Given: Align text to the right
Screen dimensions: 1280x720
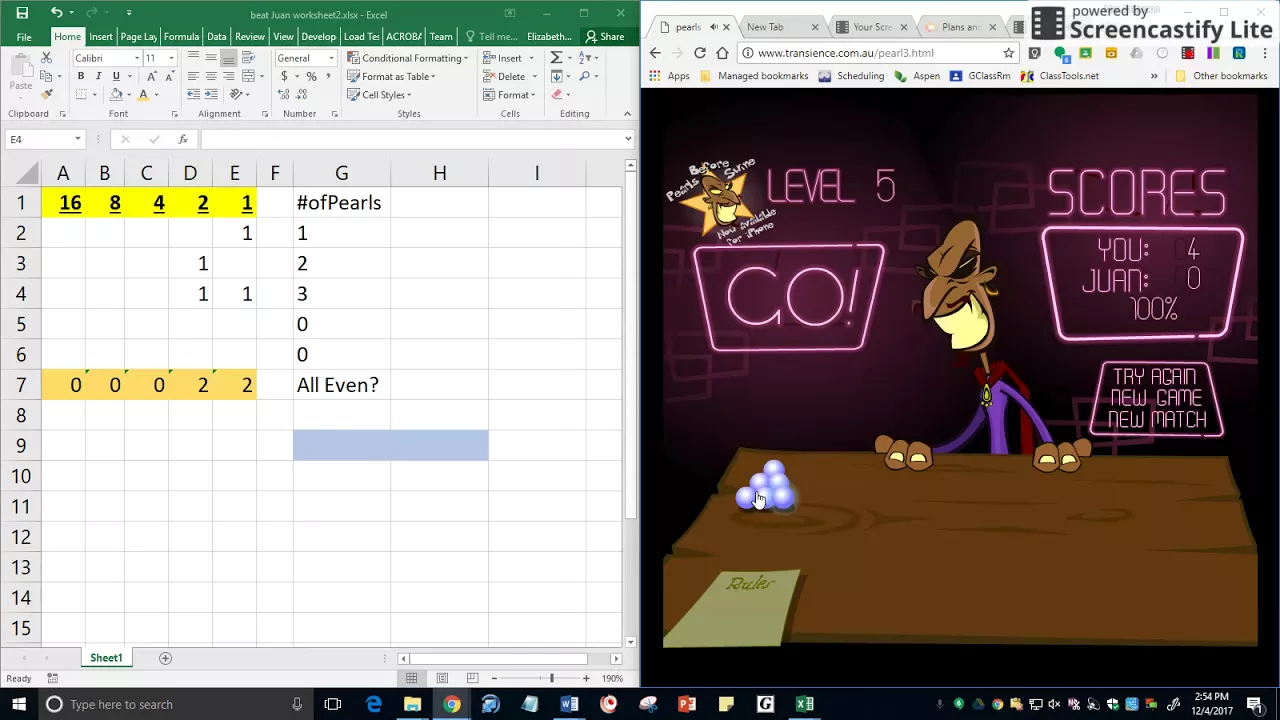Looking at the screenshot, I should [229, 76].
